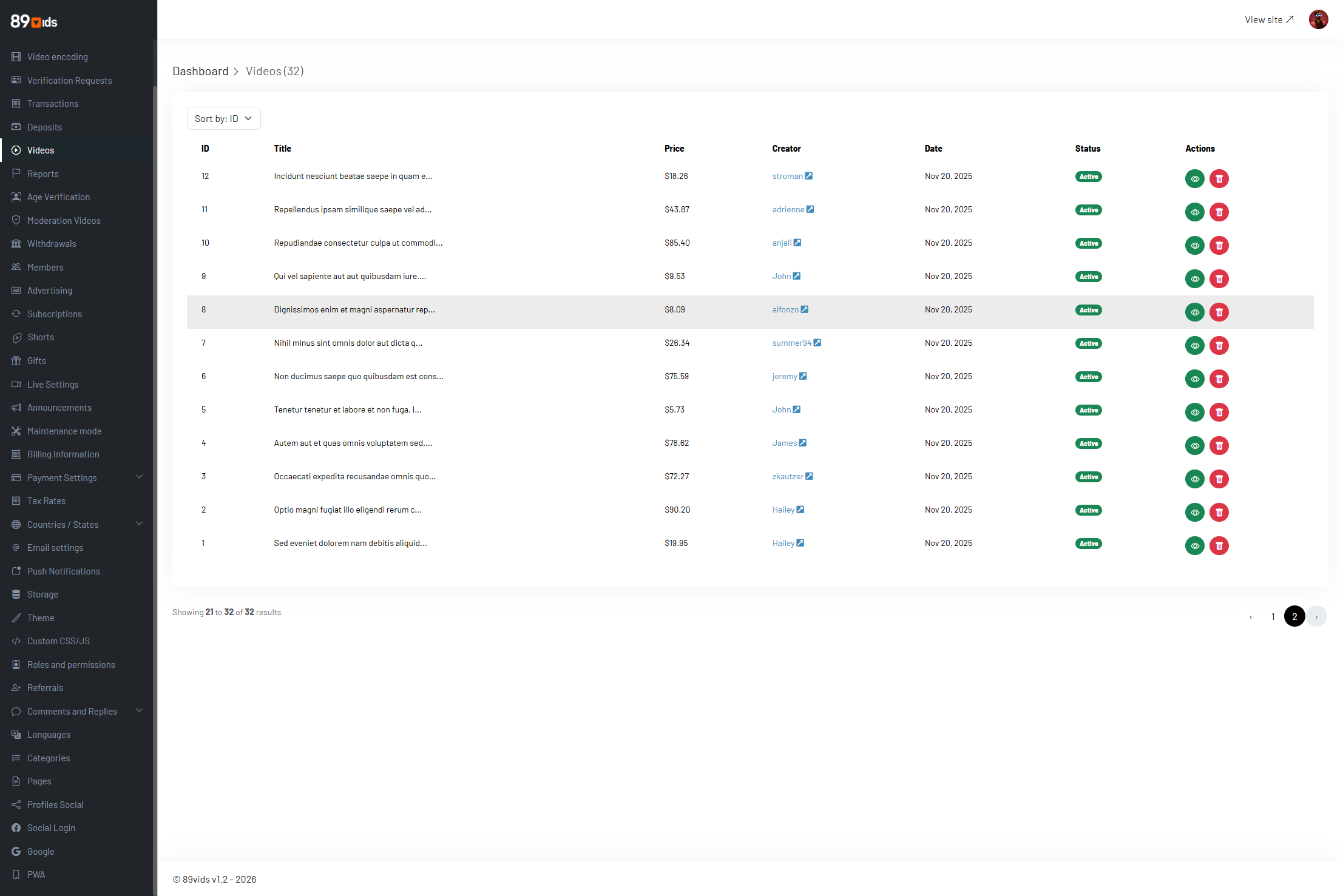Click external link icon next to summer94
1343x896 pixels.
817,343
